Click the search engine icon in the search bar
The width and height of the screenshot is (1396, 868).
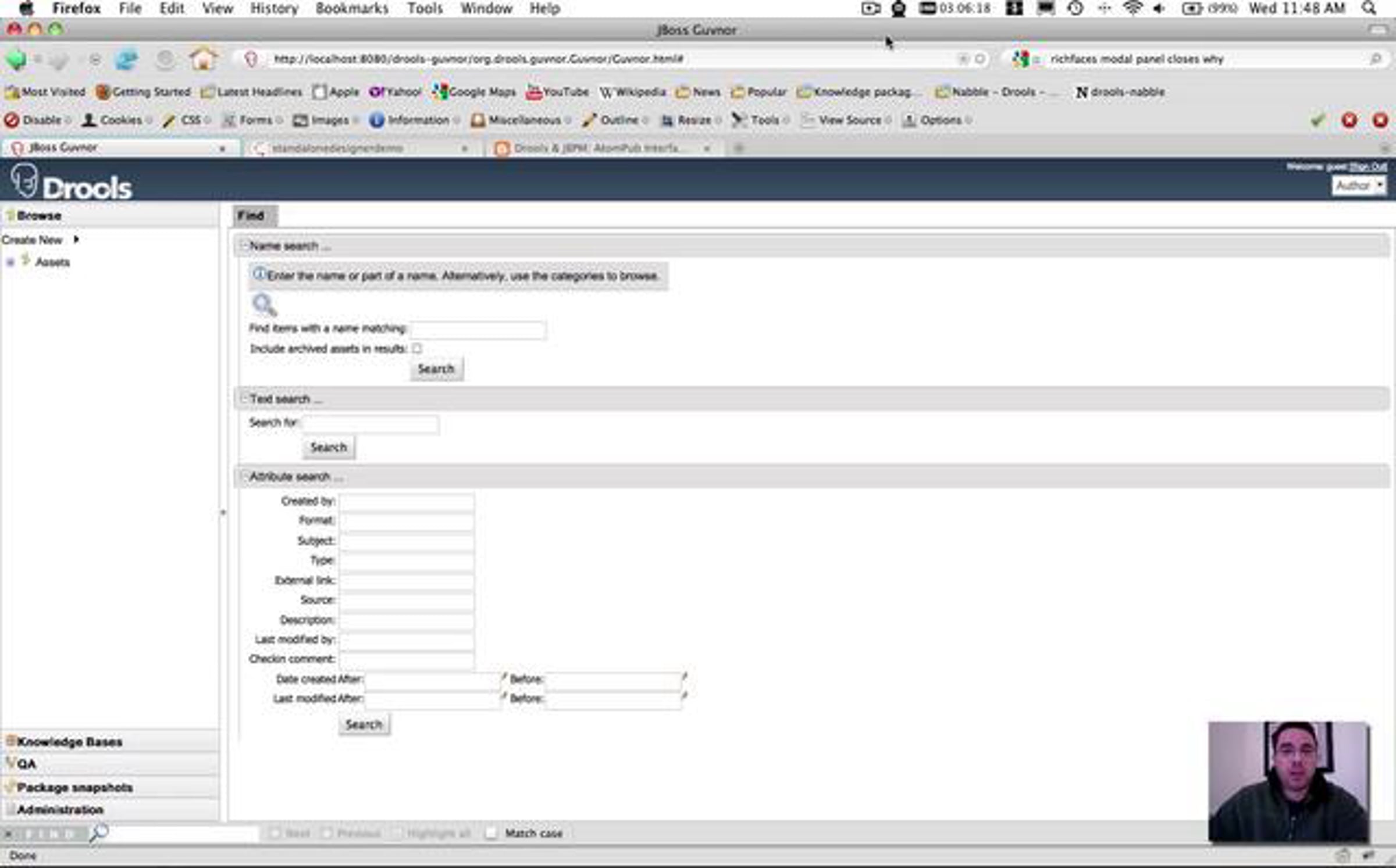tap(1020, 59)
